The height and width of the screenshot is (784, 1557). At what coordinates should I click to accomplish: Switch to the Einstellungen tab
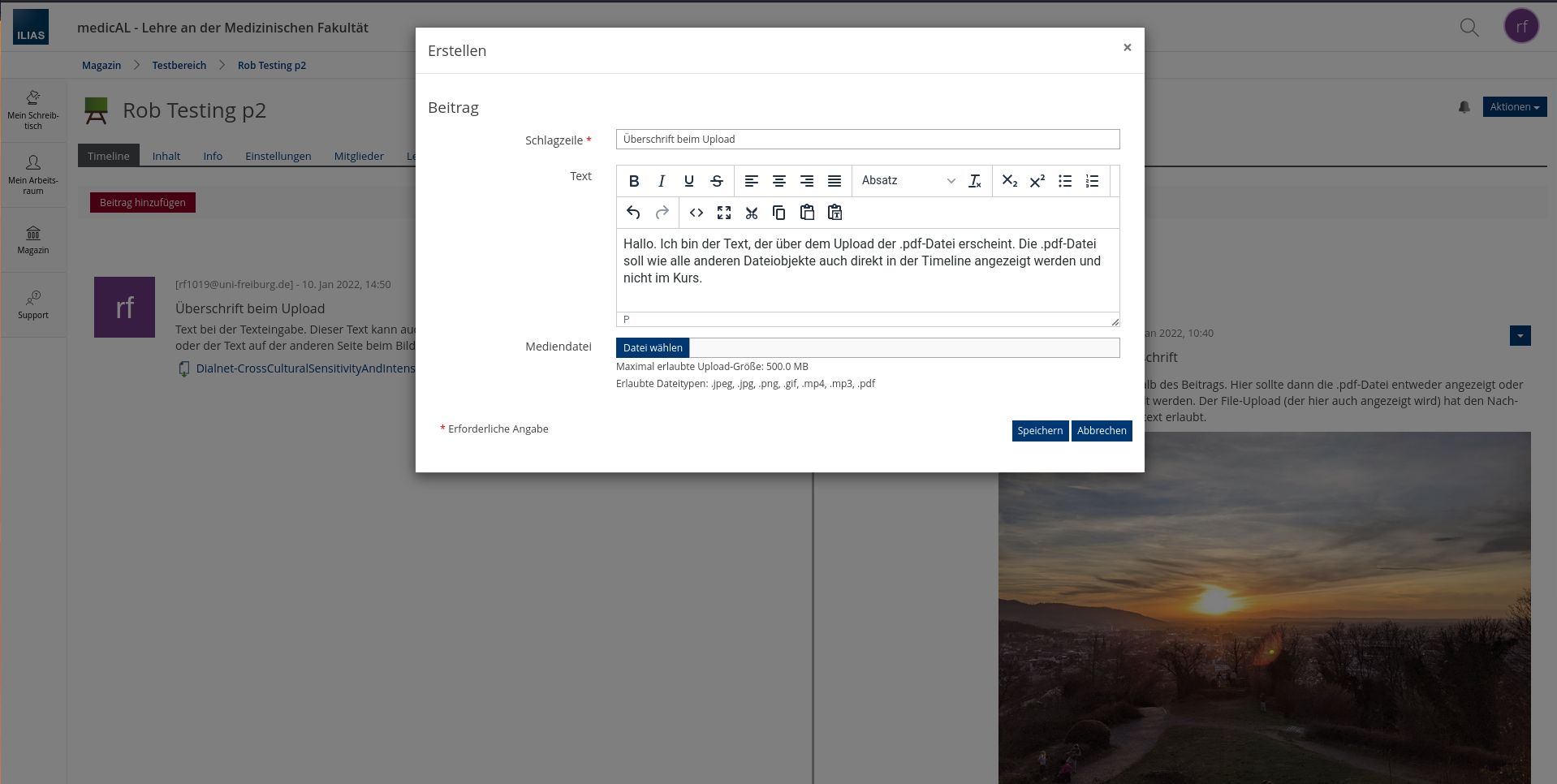point(278,156)
